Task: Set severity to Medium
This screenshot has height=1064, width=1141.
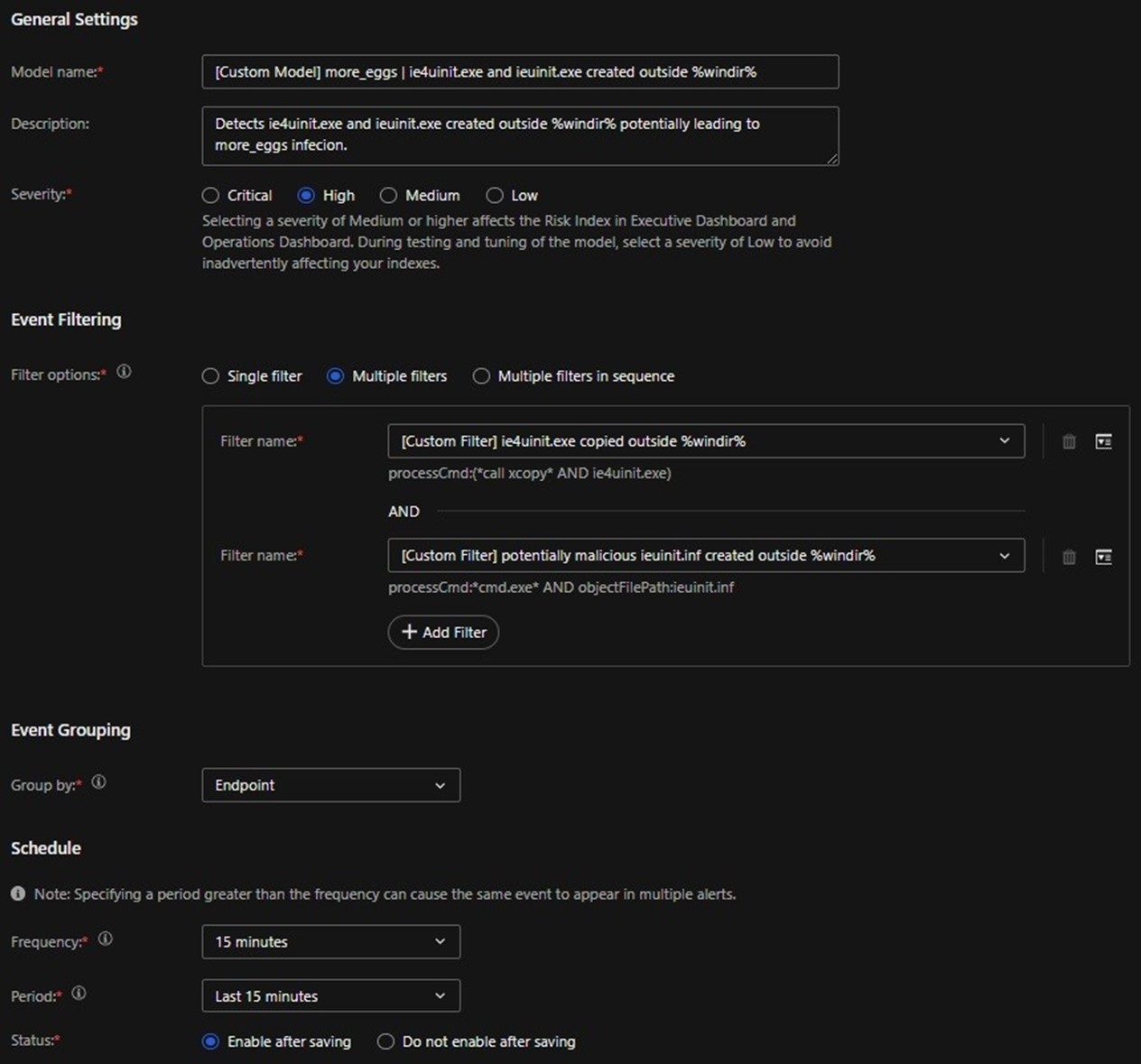Action: (389, 196)
